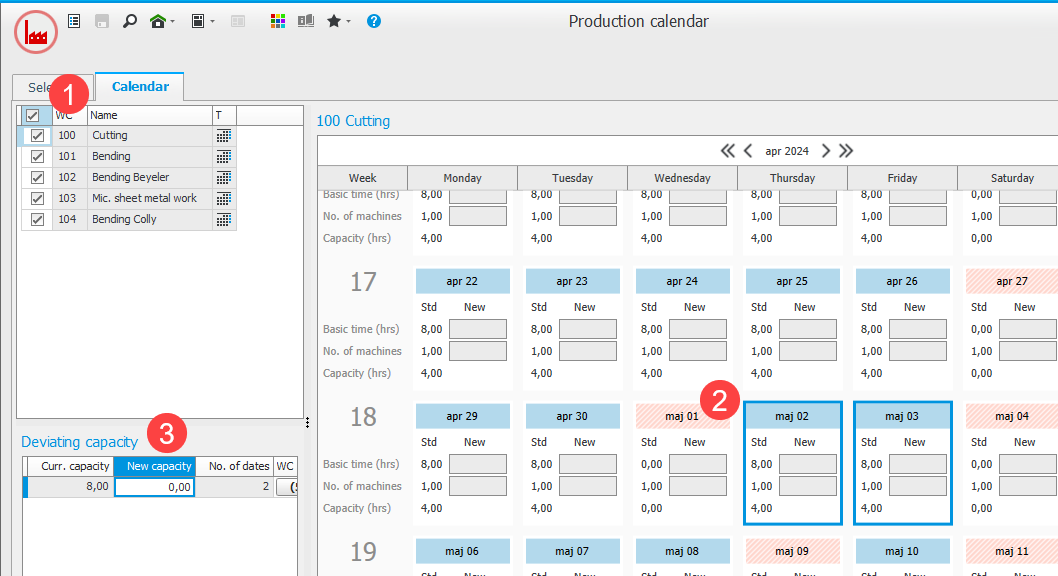Jump back with double-left arrow
The image size is (1058, 576).
(728, 151)
